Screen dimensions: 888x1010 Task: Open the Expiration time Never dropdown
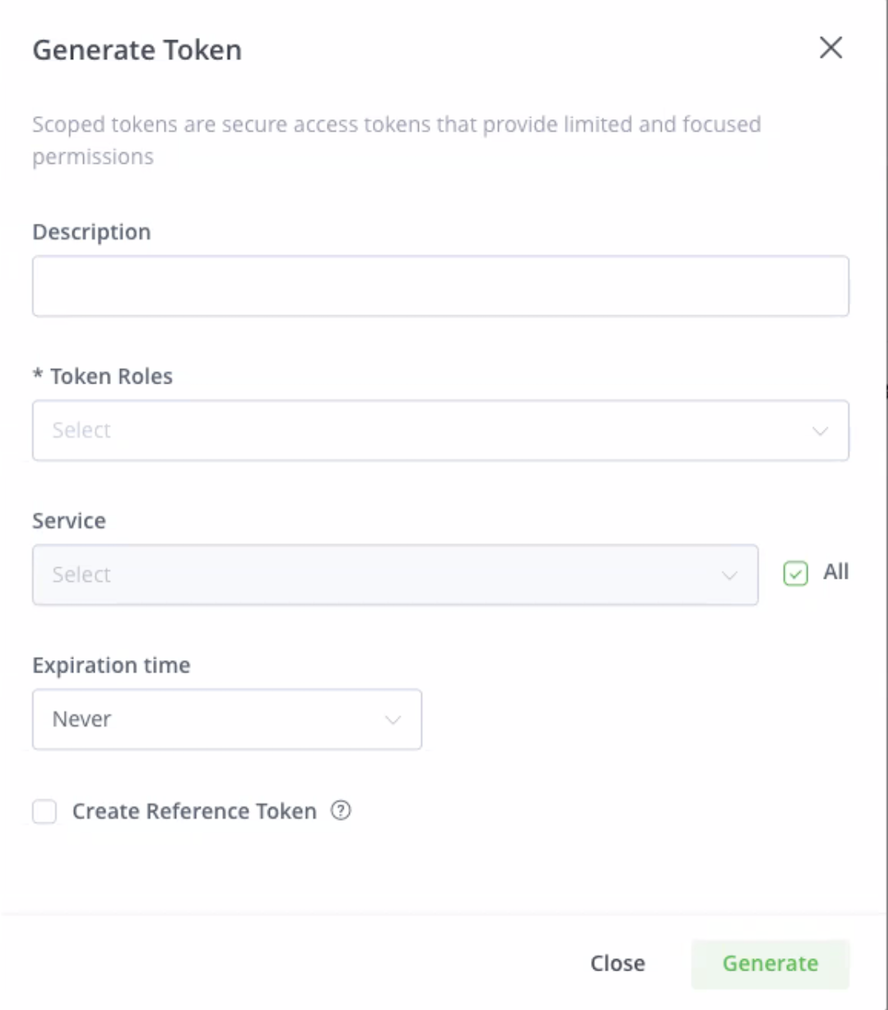tap(226, 720)
